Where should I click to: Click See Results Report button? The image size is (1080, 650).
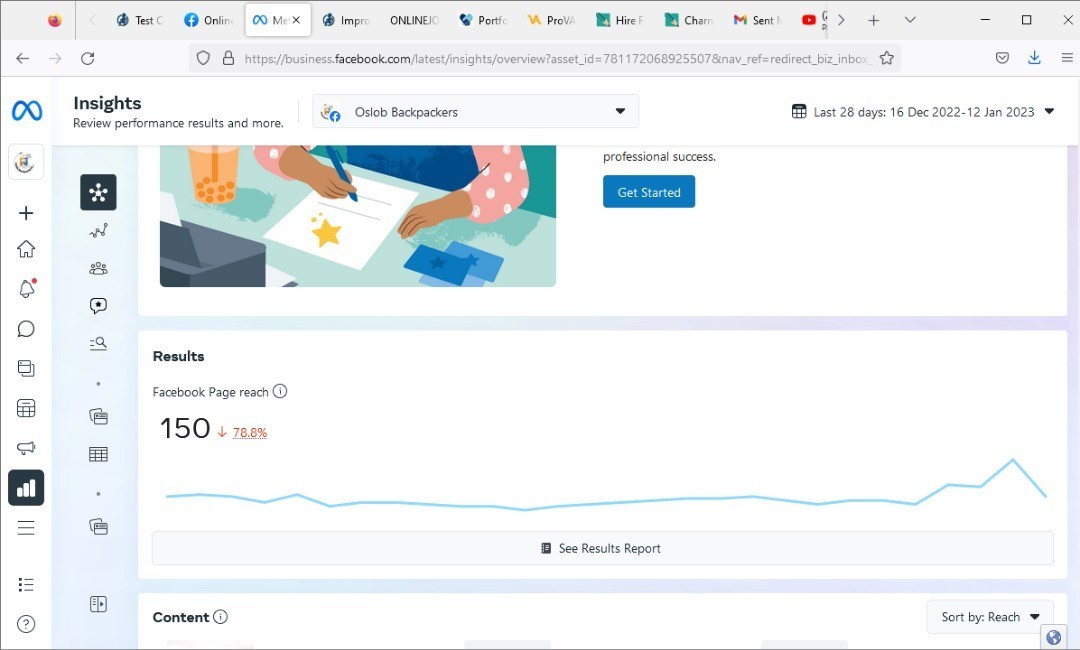pos(603,548)
